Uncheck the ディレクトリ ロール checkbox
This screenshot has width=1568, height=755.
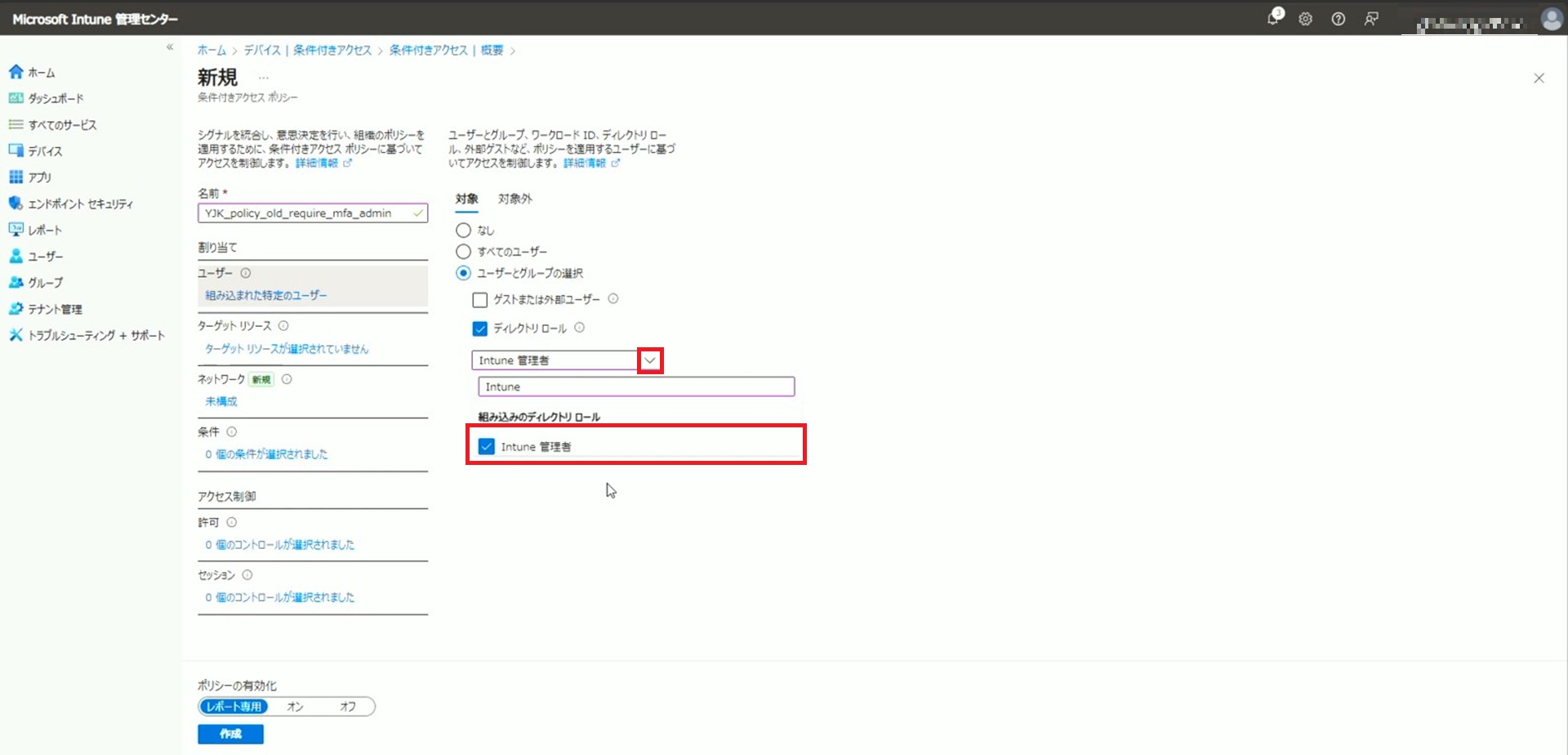click(x=480, y=328)
